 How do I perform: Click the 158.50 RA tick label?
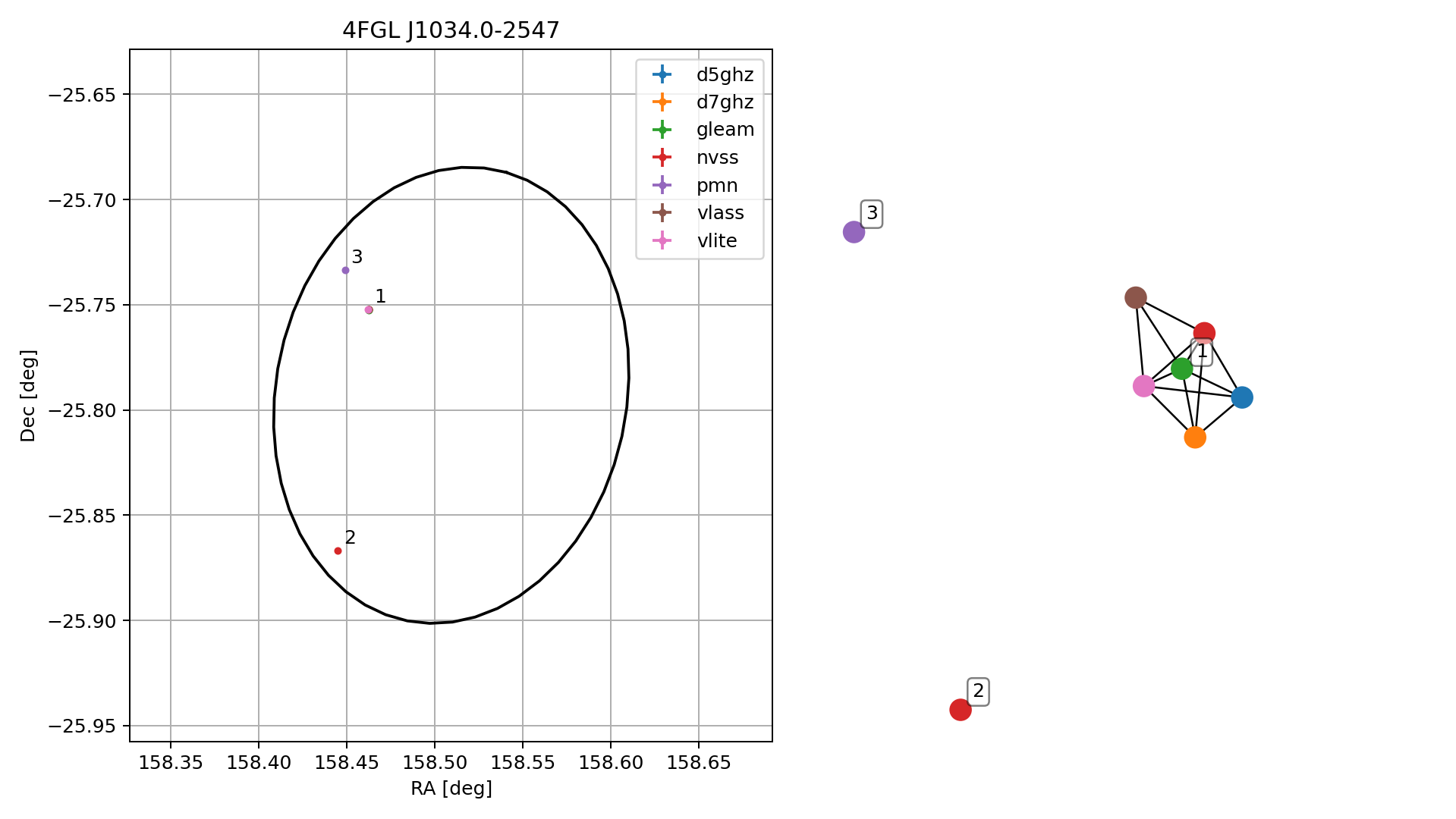(435, 762)
